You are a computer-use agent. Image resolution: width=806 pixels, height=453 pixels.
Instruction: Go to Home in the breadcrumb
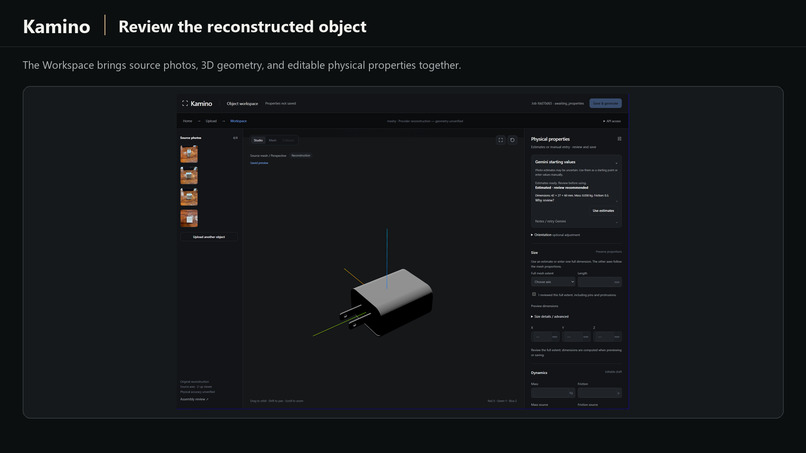[188, 121]
